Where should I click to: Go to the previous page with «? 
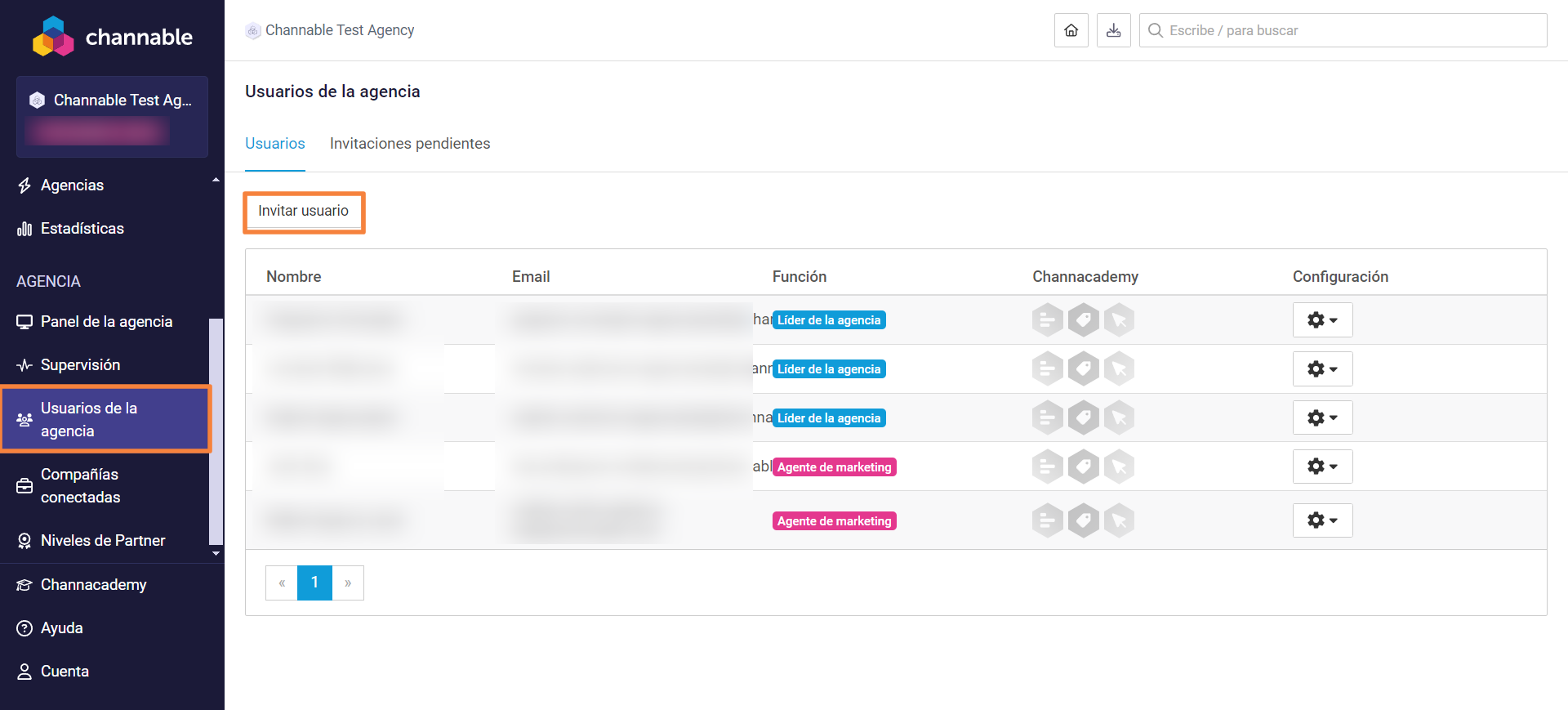coord(282,583)
